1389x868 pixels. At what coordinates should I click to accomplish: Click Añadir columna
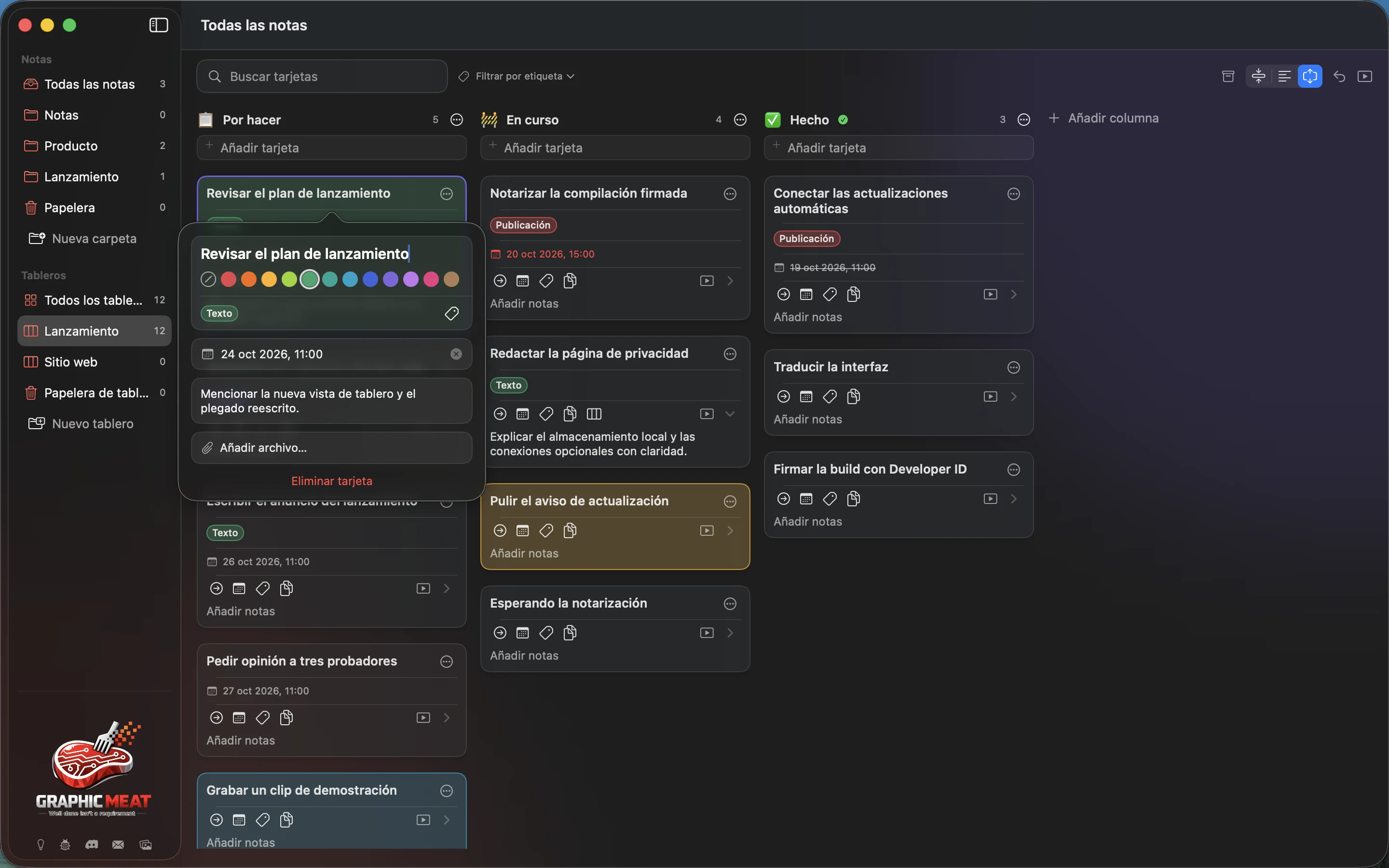coord(1103,118)
